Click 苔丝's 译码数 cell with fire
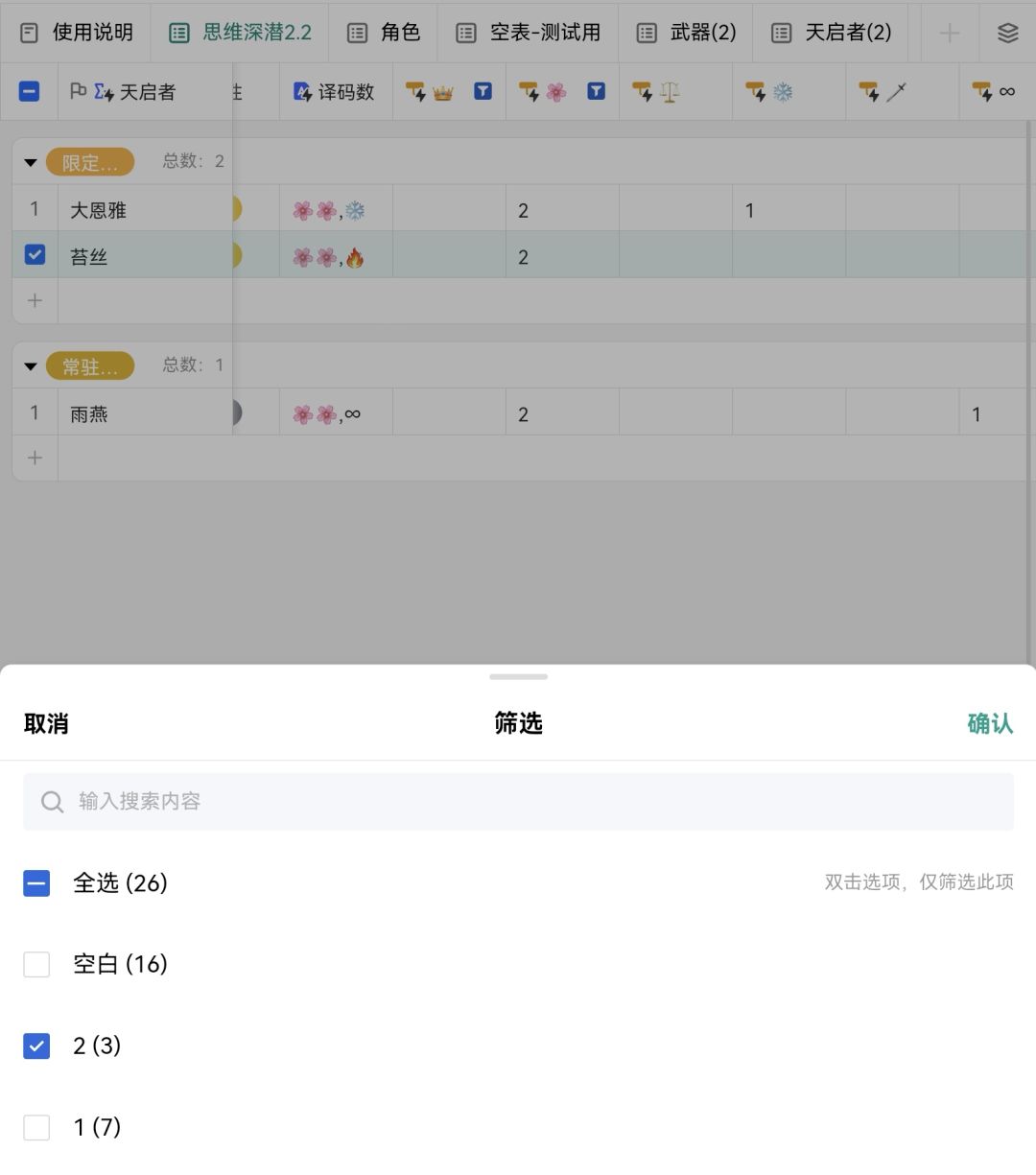 point(336,255)
